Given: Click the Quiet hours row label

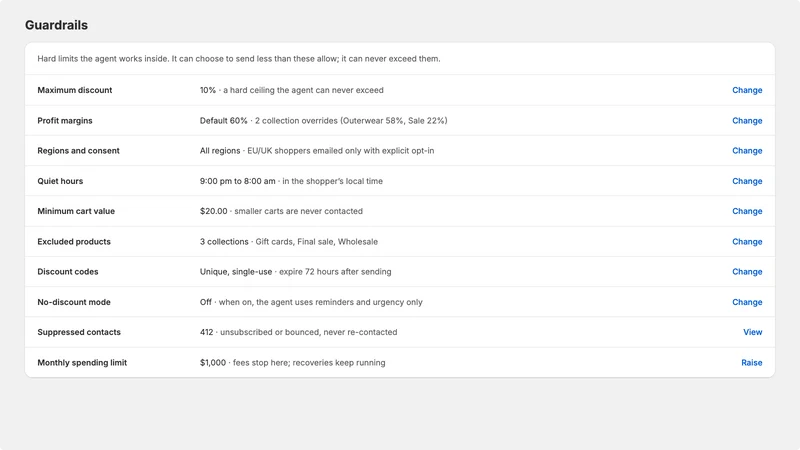Looking at the screenshot, I should point(60,181).
